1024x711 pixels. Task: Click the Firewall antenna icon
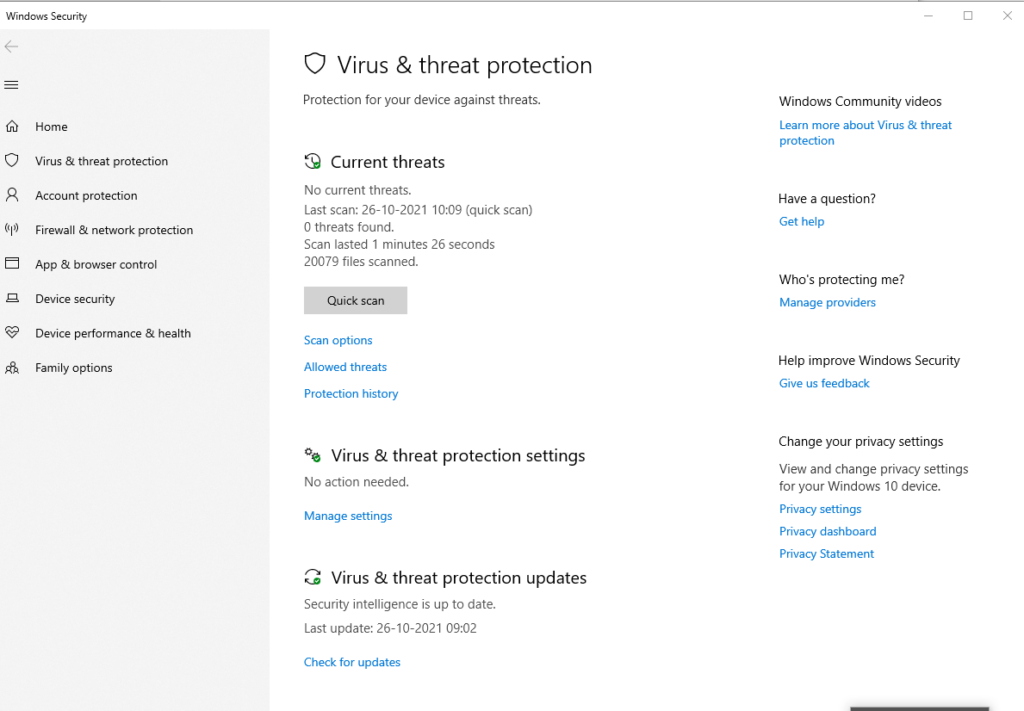(12, 229)
